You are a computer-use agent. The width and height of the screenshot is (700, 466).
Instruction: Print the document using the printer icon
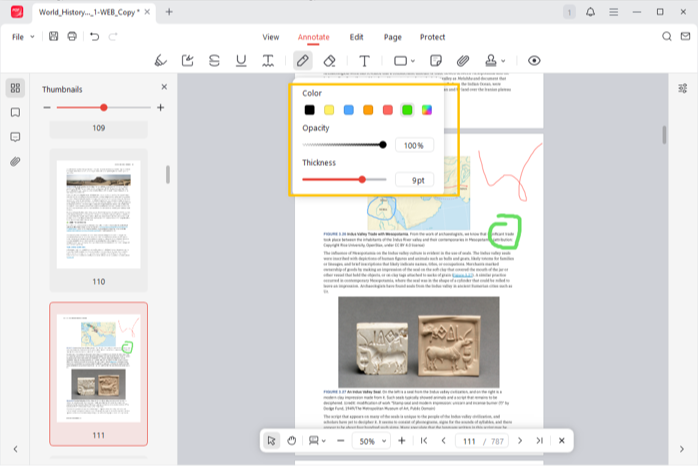(x=72, y=37)
